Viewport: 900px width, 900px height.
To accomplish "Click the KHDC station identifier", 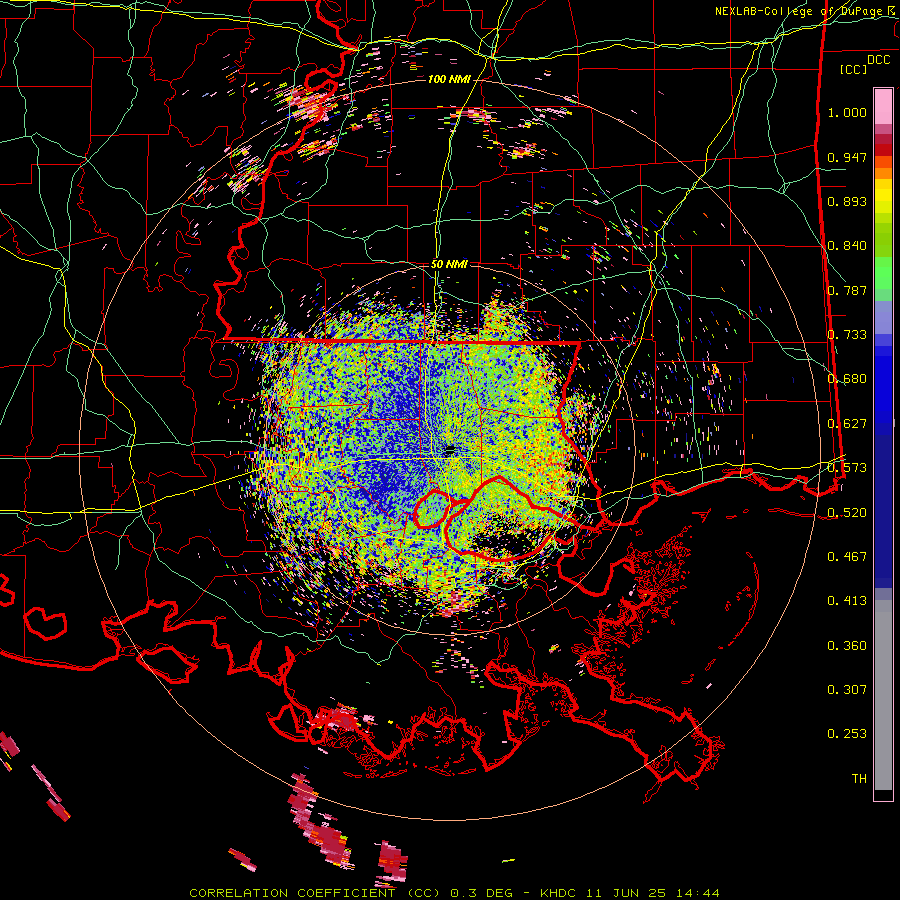I will [558, 893].
